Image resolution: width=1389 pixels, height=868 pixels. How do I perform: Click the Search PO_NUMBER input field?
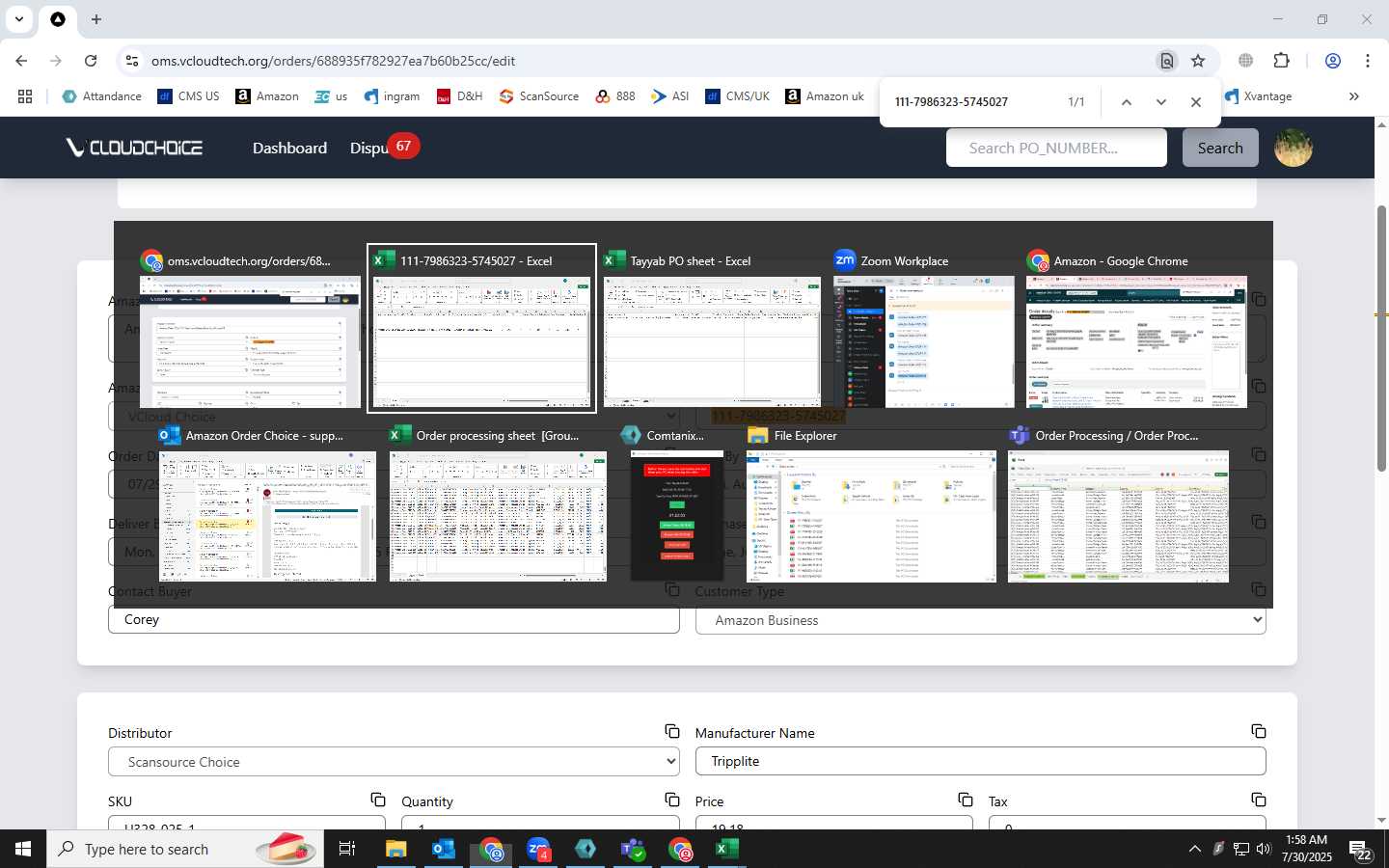(x=1056, y=148)
